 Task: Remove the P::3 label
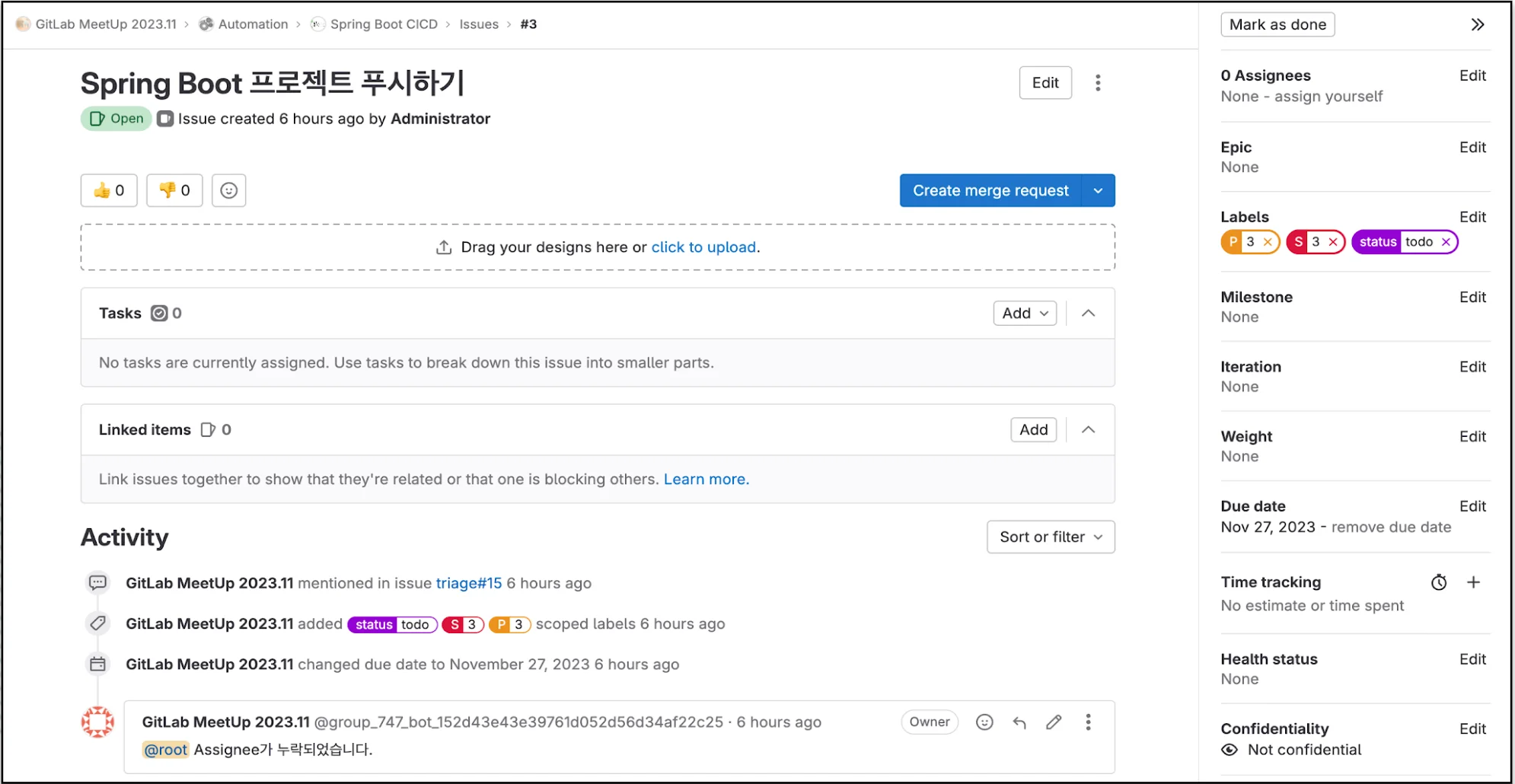click(x=1266, y=241)
